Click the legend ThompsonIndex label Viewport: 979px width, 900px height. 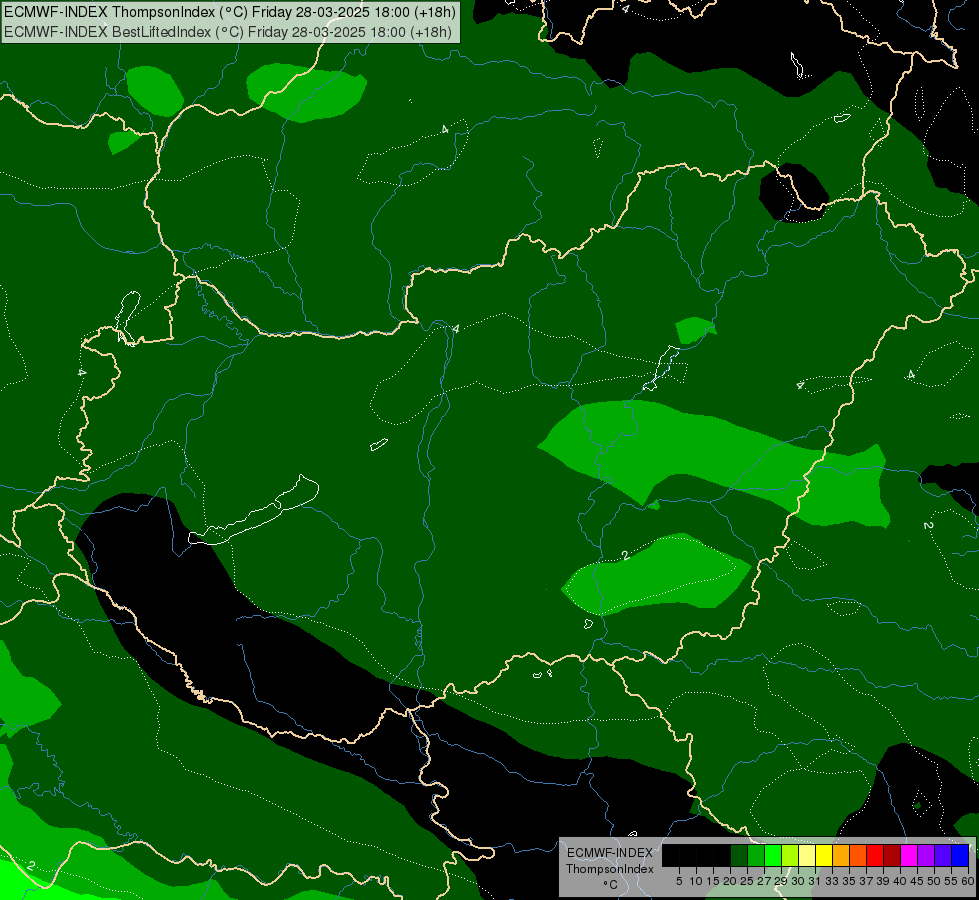tap(609, 869)
